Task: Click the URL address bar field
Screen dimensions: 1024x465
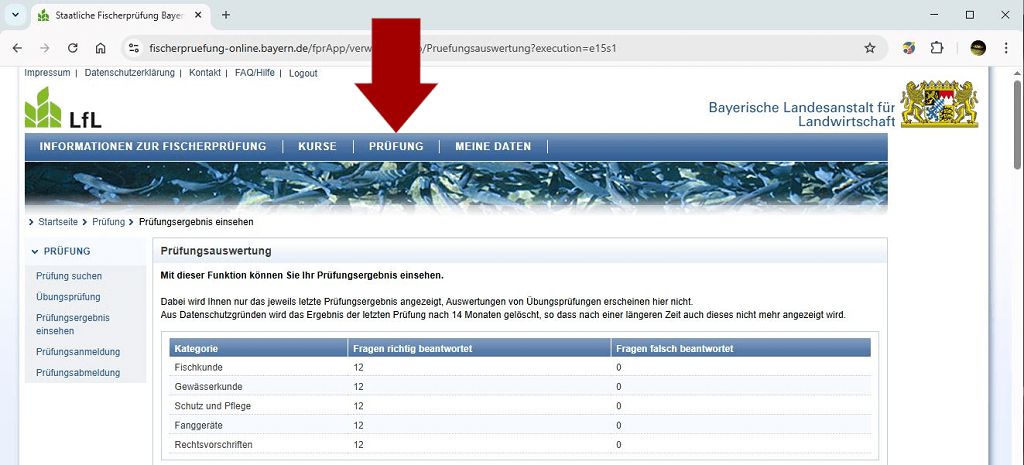Action: coord(500,48)
